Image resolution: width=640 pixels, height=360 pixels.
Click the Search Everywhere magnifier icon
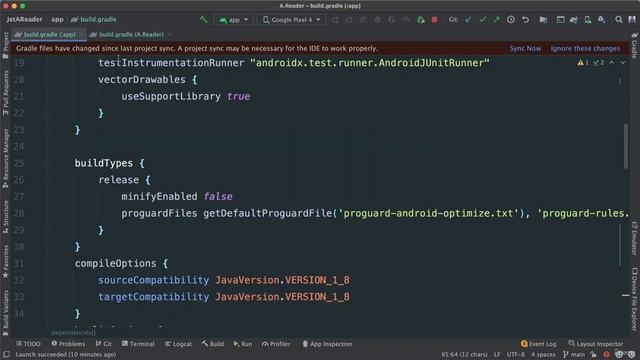(x=619, y=20)
